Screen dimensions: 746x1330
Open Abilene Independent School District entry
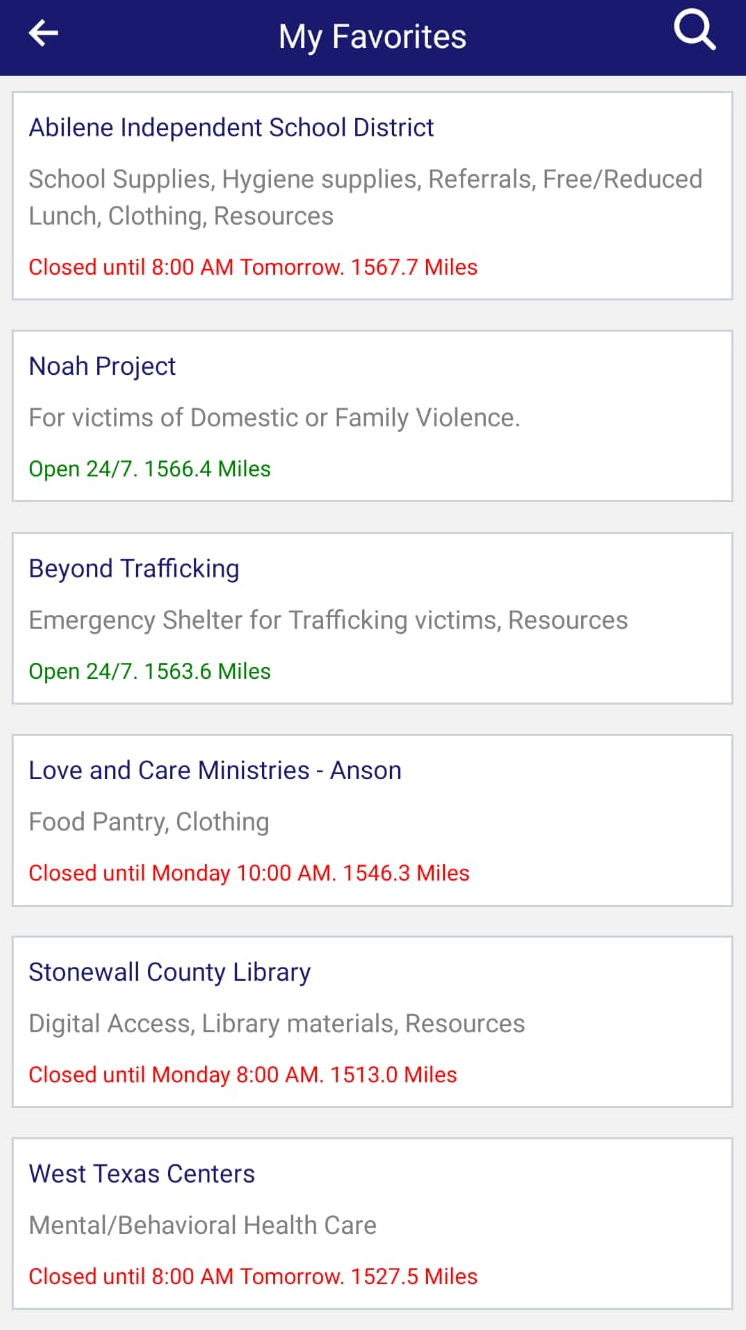coord(231,128)
